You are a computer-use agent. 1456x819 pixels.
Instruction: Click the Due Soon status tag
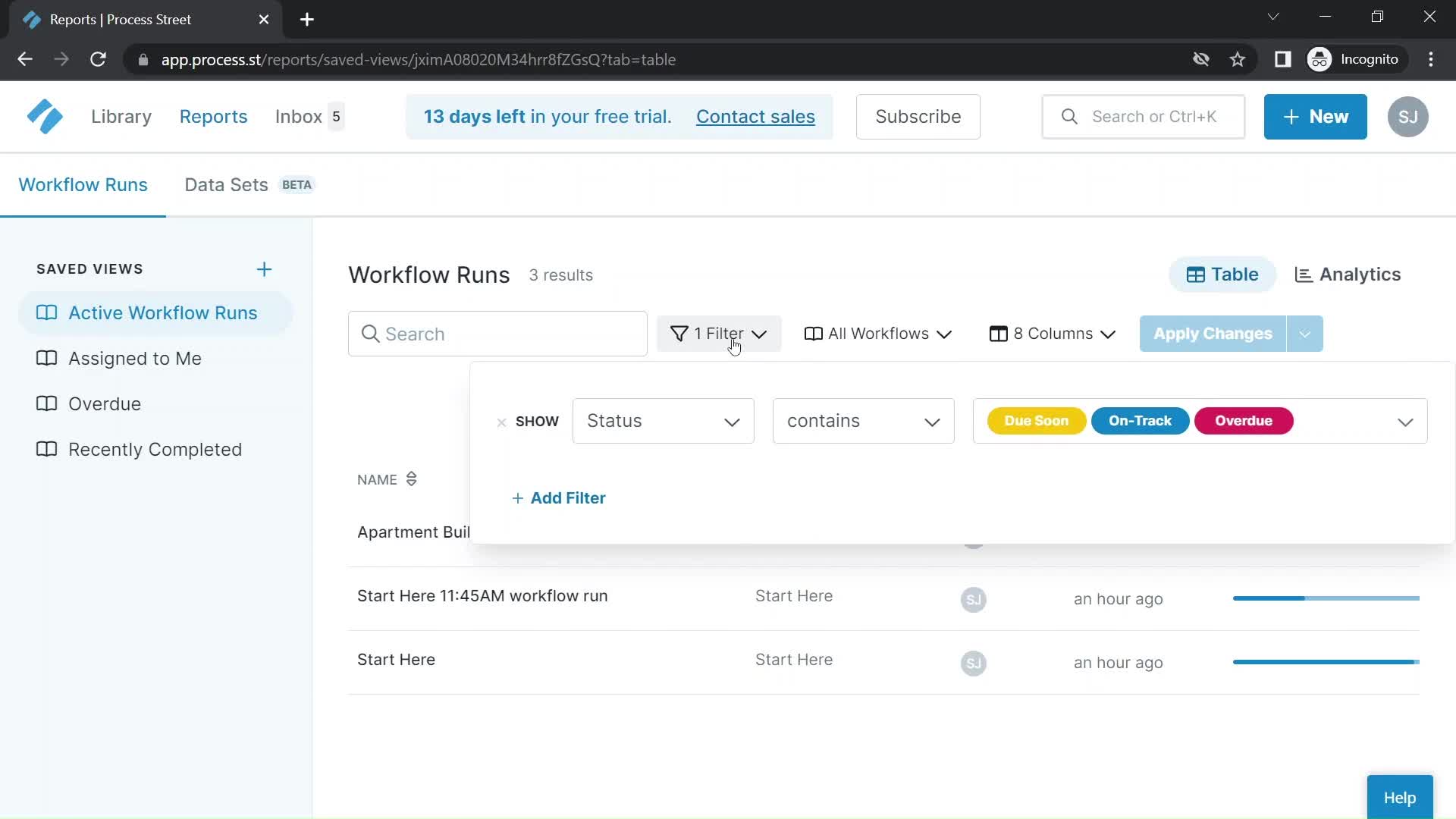point(1036,421)
